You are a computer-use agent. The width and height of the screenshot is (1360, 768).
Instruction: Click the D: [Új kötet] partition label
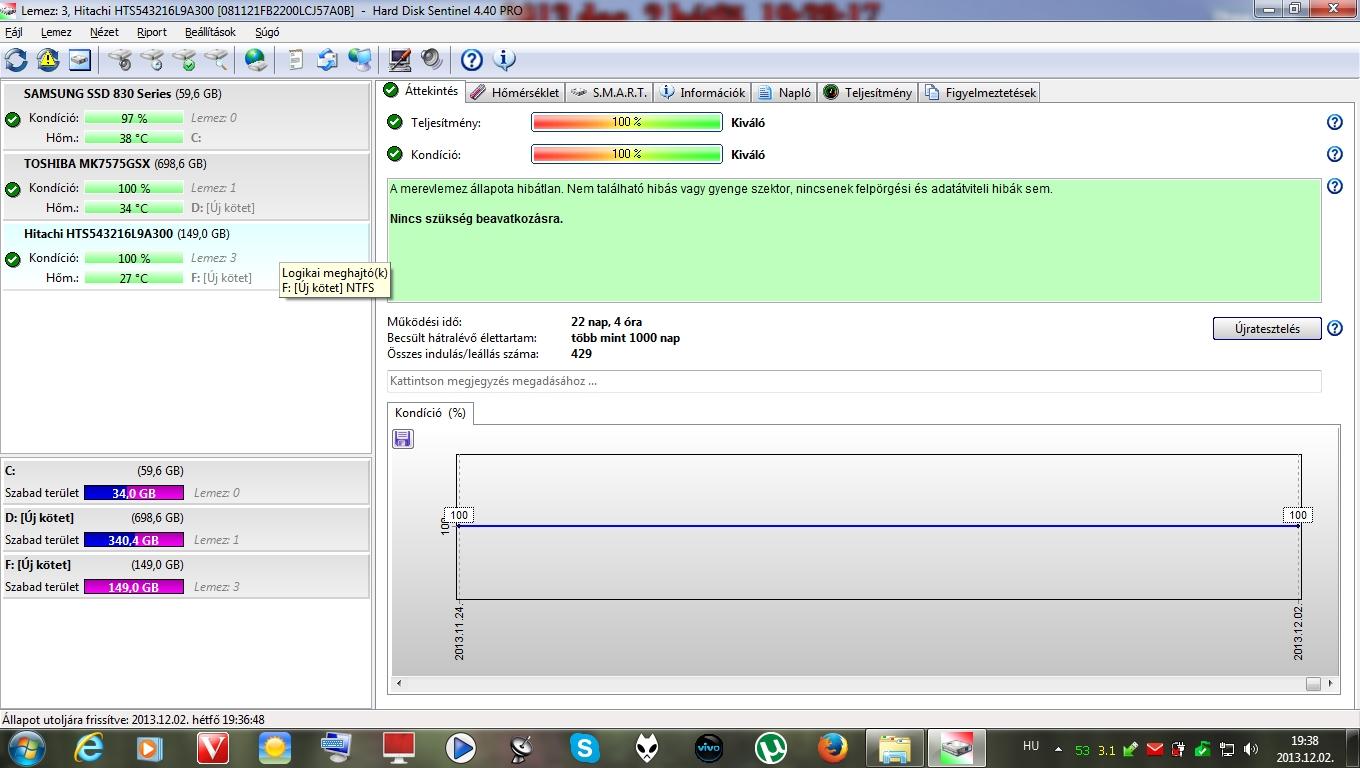point(39,517)
